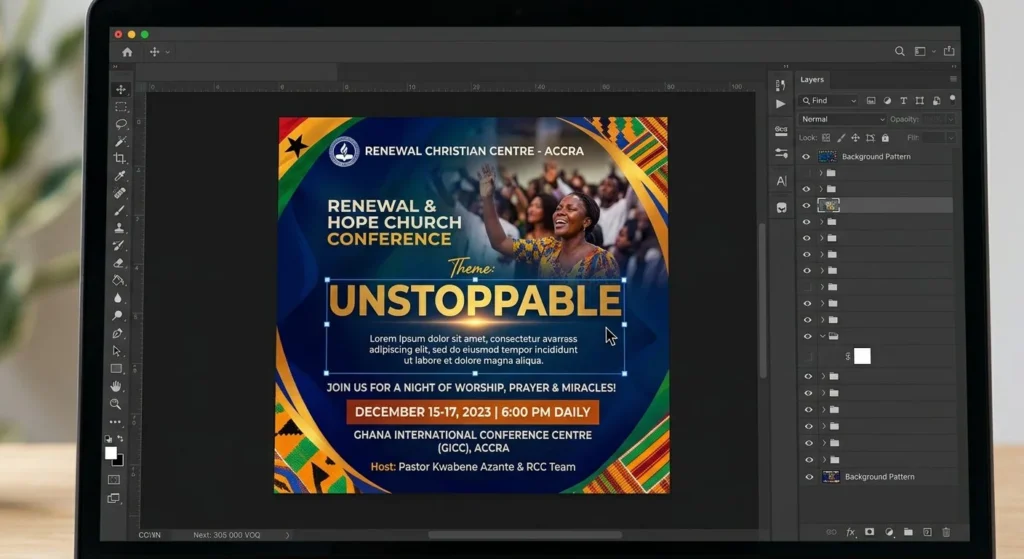Hide the expanded group's eye icon
This screenshot has height=559, width=1024.
(x=808, y=336)
